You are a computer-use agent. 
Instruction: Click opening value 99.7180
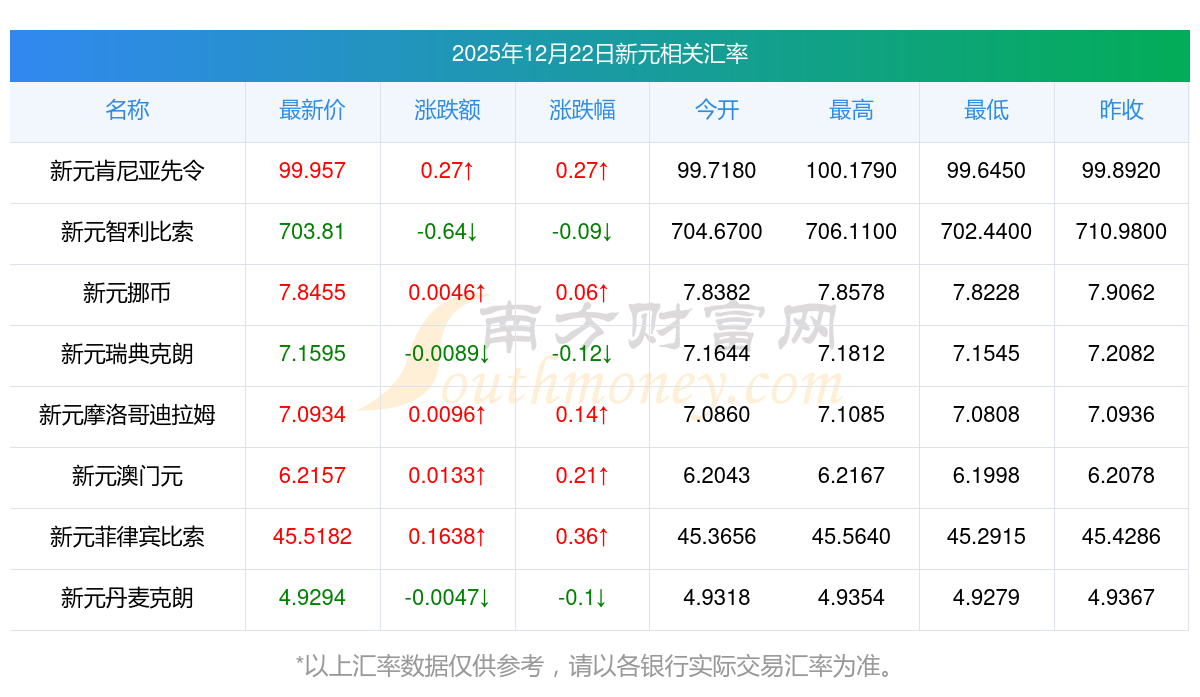point(717,171)
